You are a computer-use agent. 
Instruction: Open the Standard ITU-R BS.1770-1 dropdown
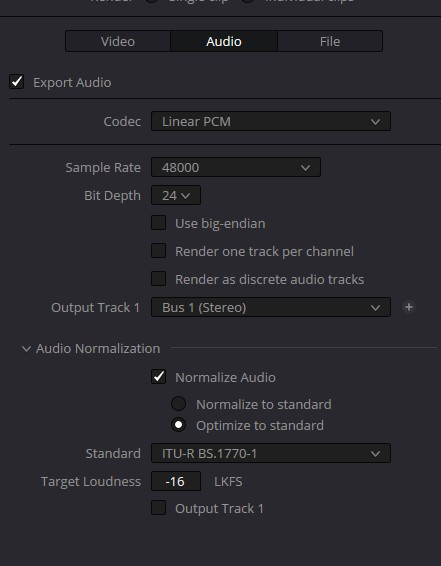click(271, 453)
